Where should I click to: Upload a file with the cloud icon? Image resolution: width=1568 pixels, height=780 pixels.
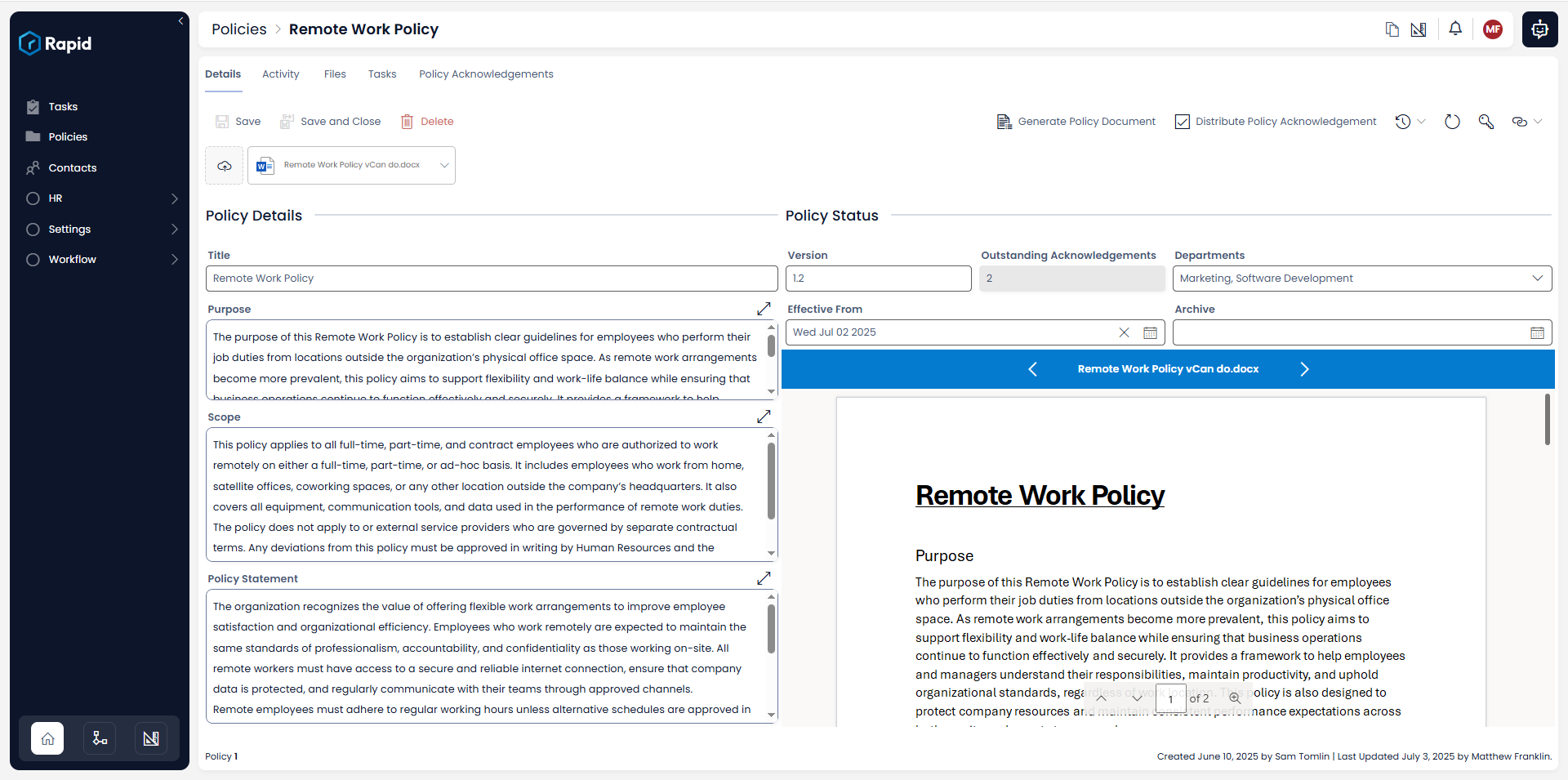(x=224, y=166)
